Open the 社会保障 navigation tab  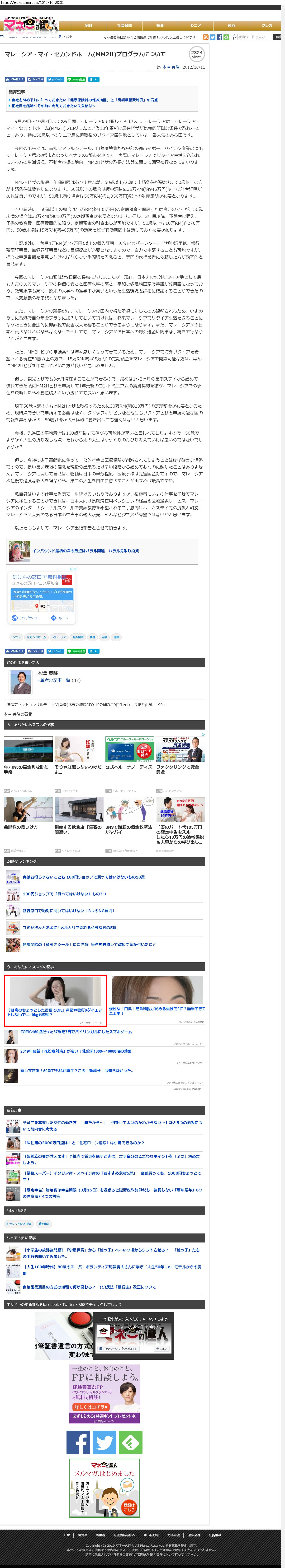point(124,26)
